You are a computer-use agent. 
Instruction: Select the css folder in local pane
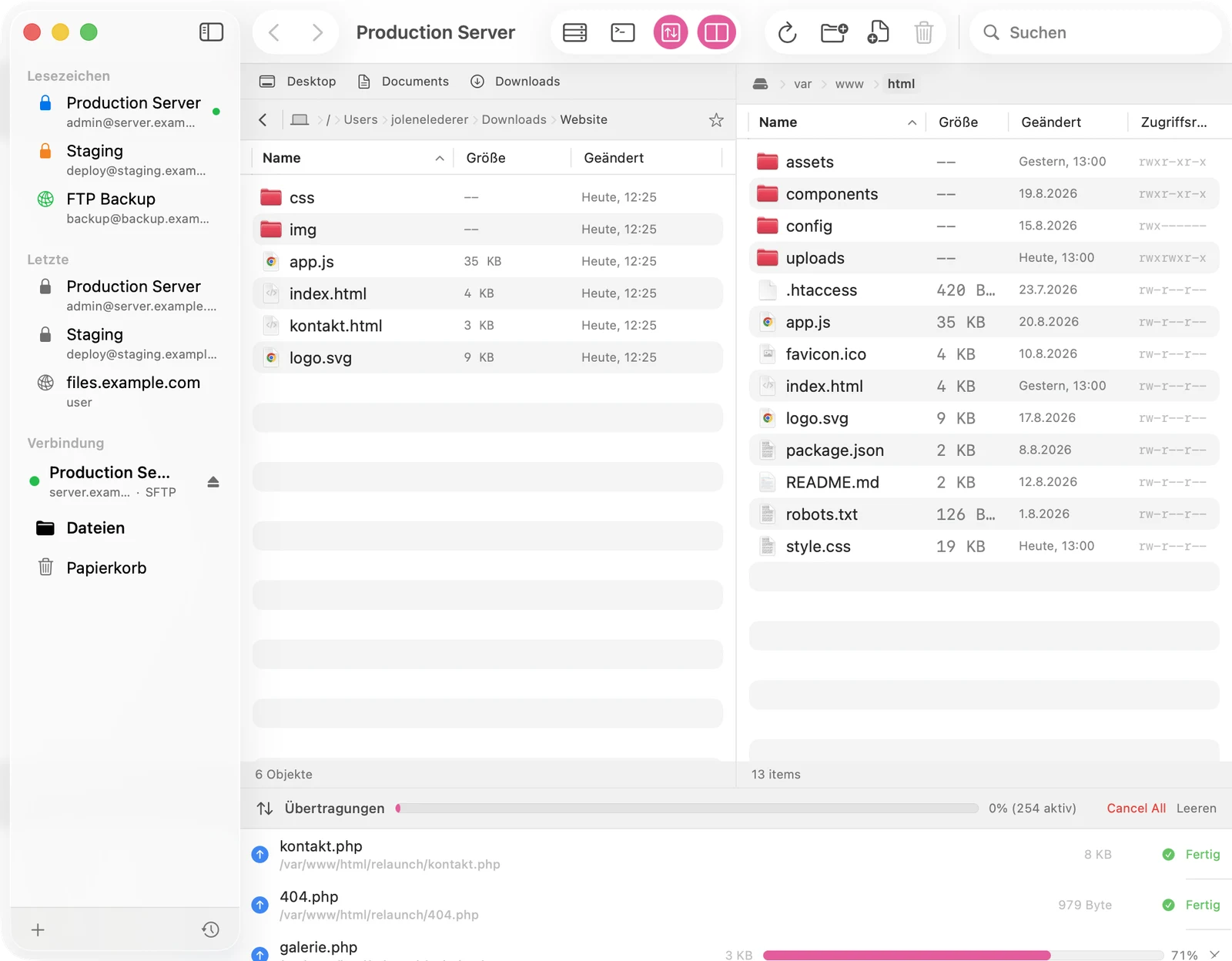(487, 197)
